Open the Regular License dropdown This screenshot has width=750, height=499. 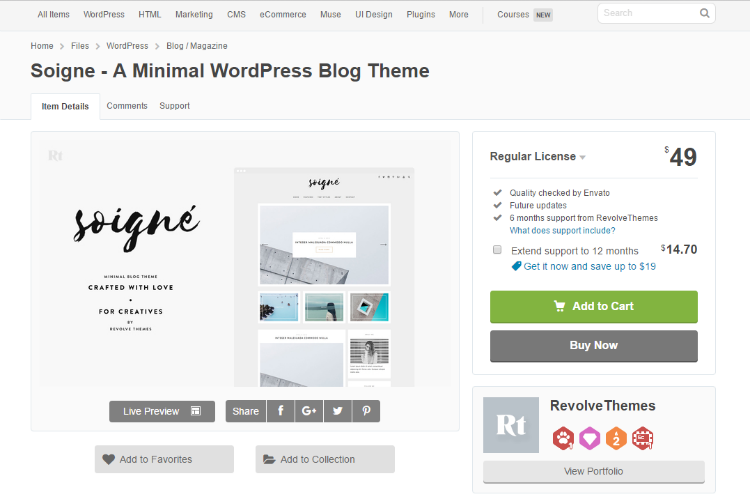click(x=537, y=156)
